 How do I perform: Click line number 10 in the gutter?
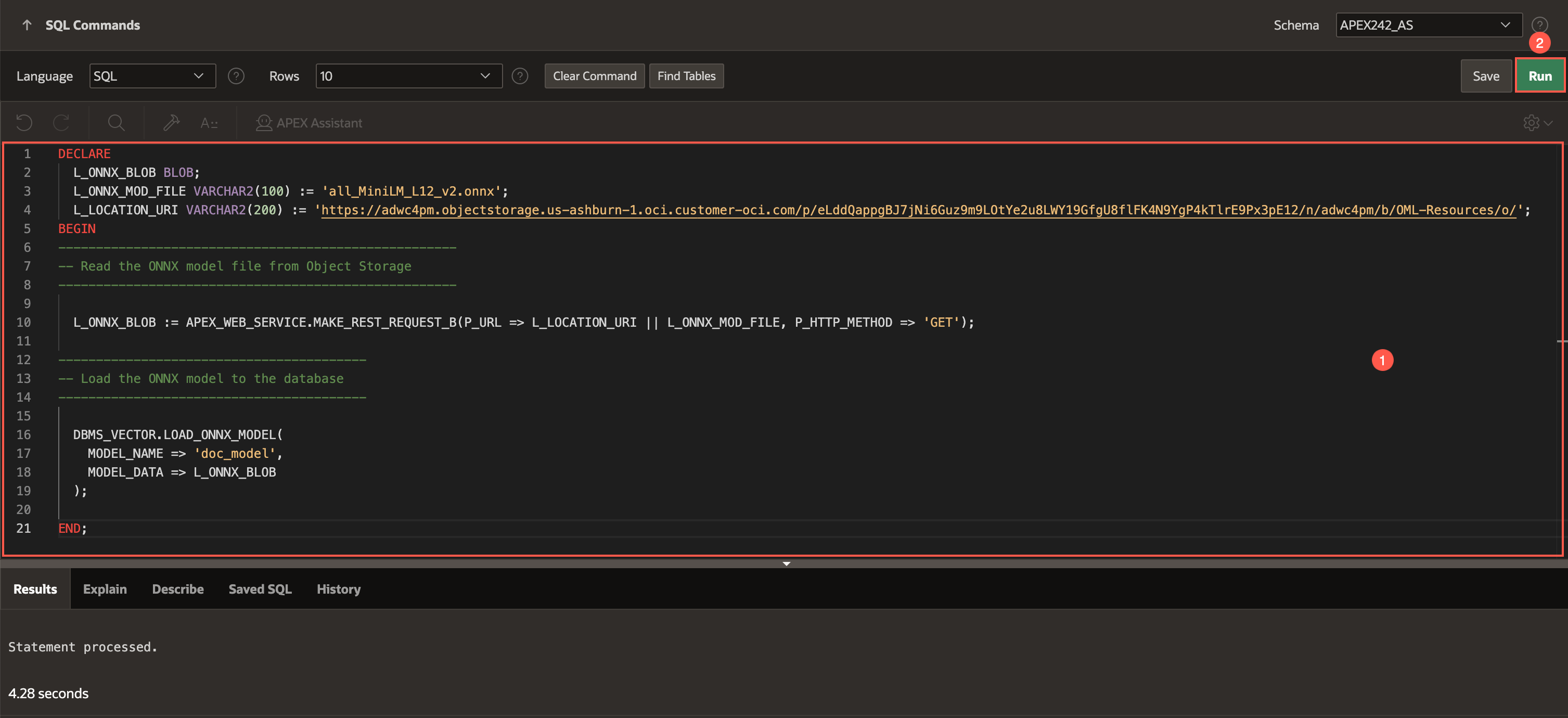(24, 322)
